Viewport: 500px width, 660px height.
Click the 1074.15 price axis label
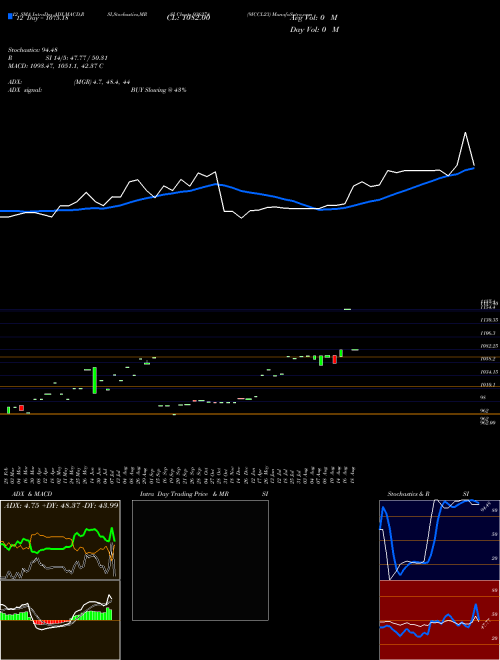point(489,372)
